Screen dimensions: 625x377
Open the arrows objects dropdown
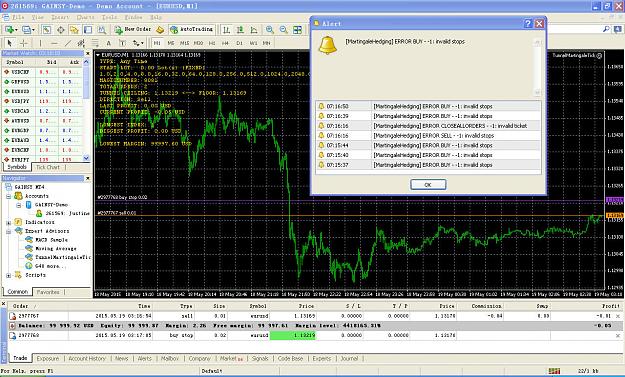tap(138, 43)
